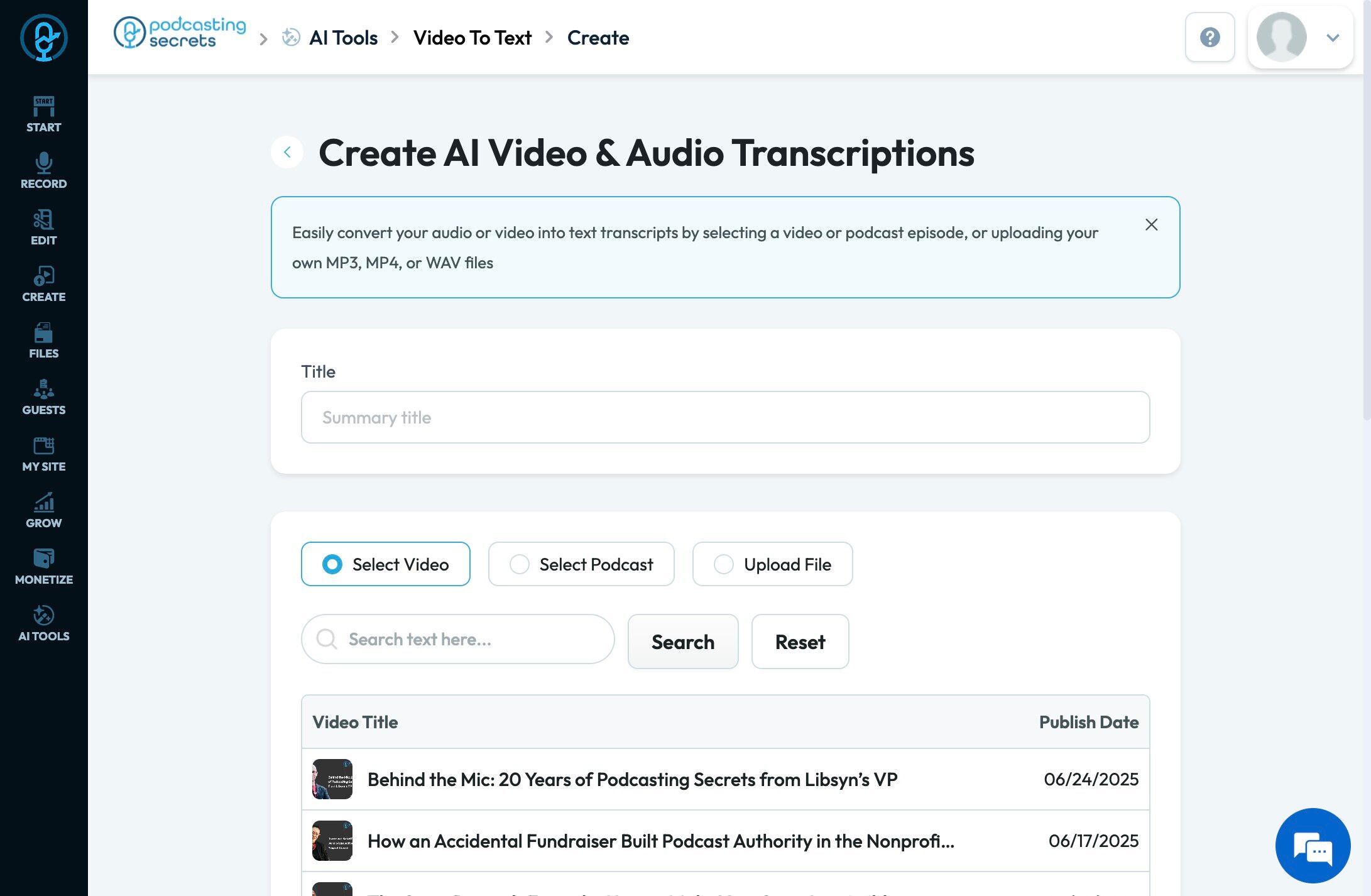Click the Summary title input field
This screenshot has height=896, width=1371.
[725, 417]
